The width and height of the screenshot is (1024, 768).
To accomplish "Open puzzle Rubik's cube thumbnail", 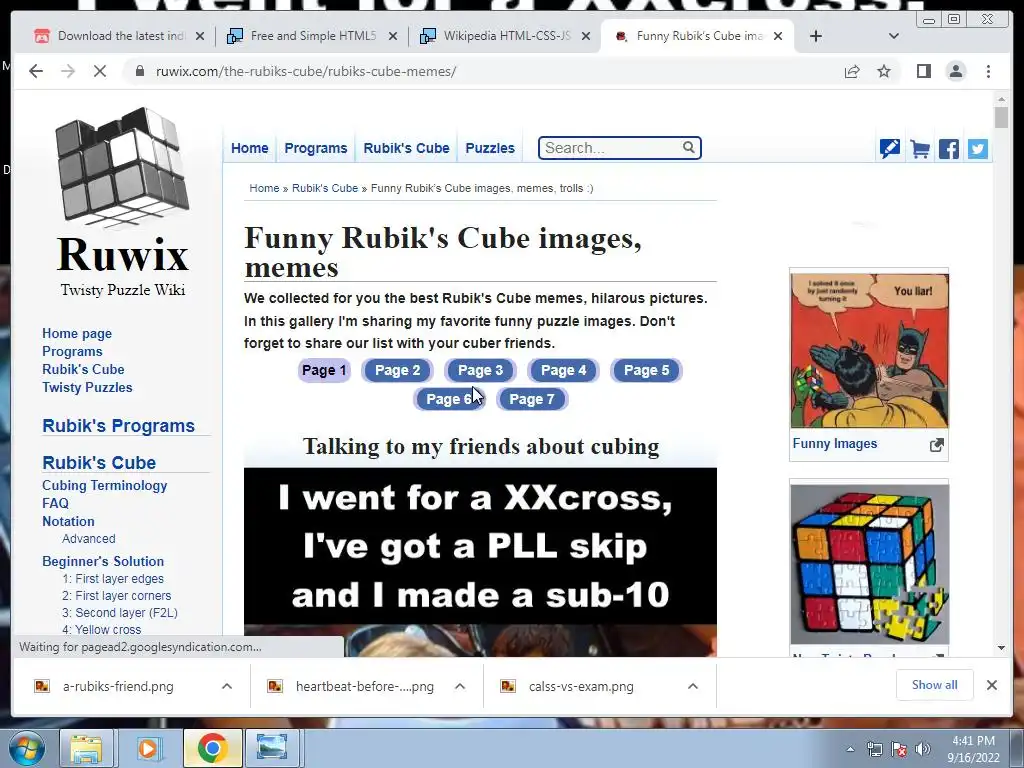I will point(869,564).
